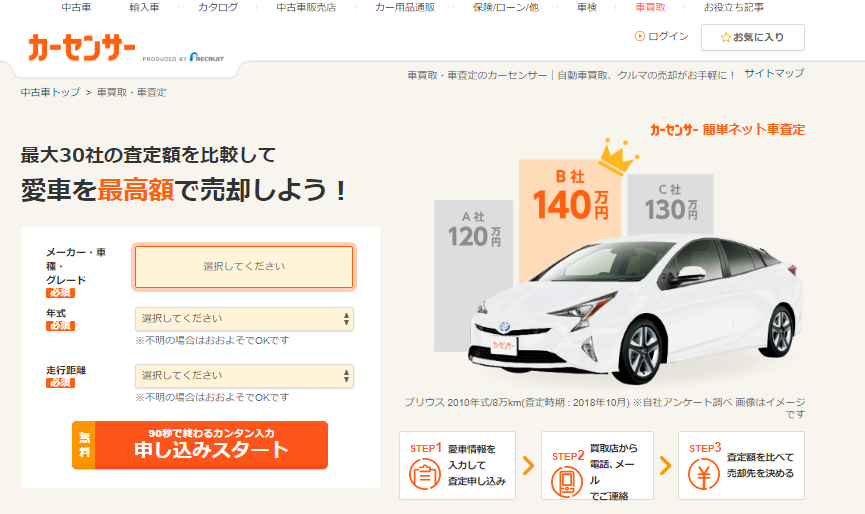Click the 愛車を最高額で売却しよう heading

184,190
